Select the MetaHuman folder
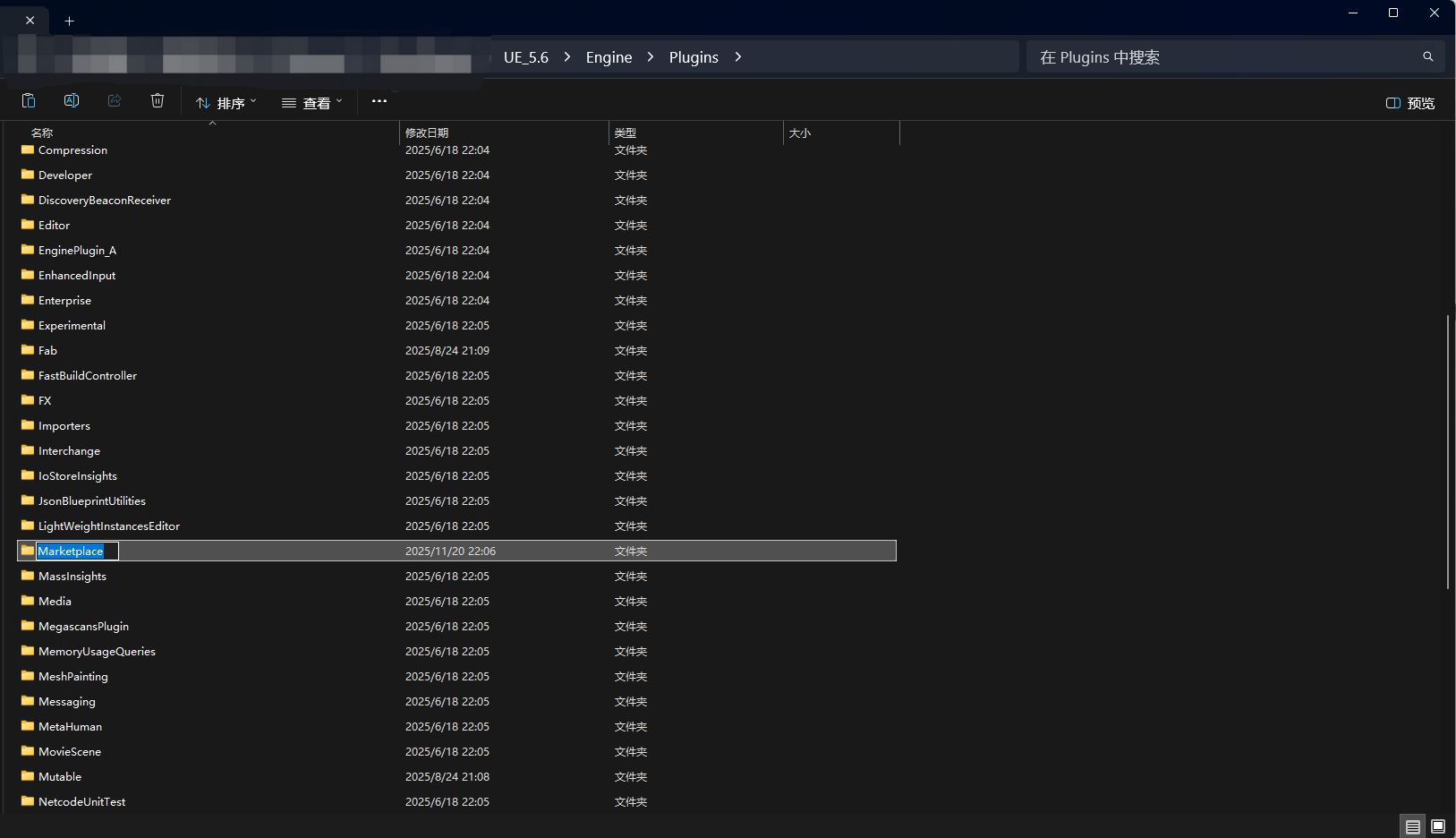This screenshot has width=1456, height=838. (x=70, y=727)
